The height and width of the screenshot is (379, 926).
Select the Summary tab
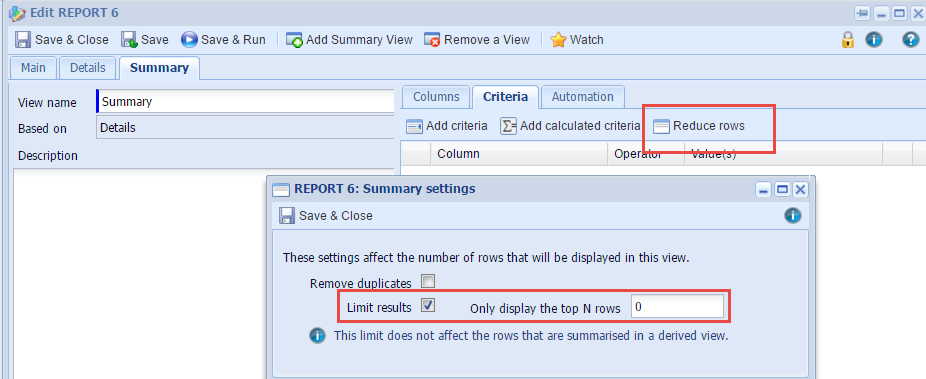click(159, 67)
